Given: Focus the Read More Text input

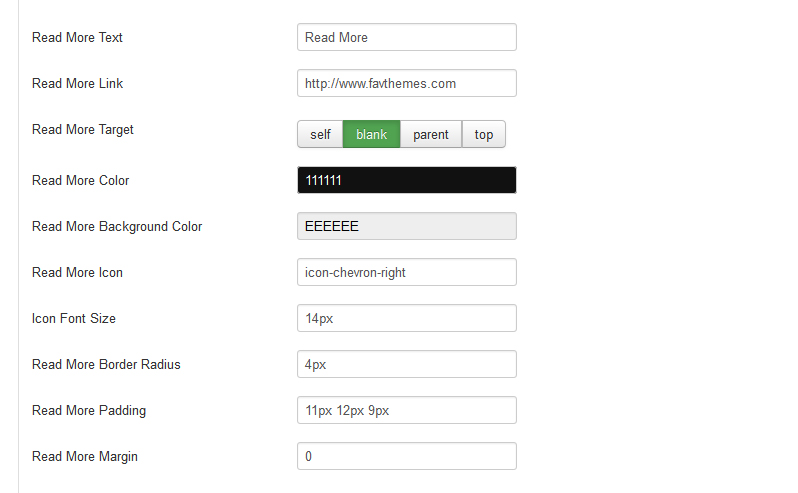Looking at the screenshot, I should click(x=407, y=37).
